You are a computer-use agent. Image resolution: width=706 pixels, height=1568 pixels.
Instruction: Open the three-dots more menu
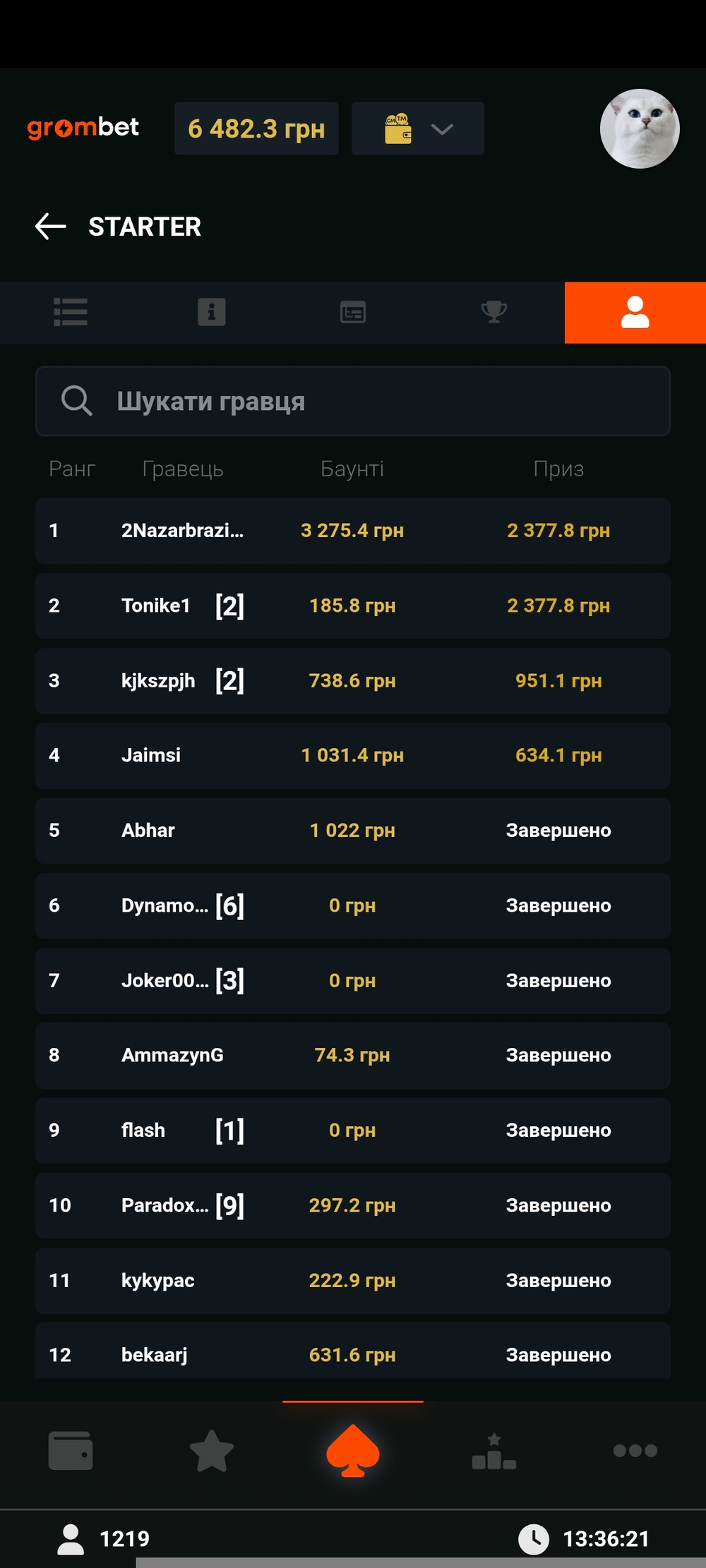[x=635, y=1450]
